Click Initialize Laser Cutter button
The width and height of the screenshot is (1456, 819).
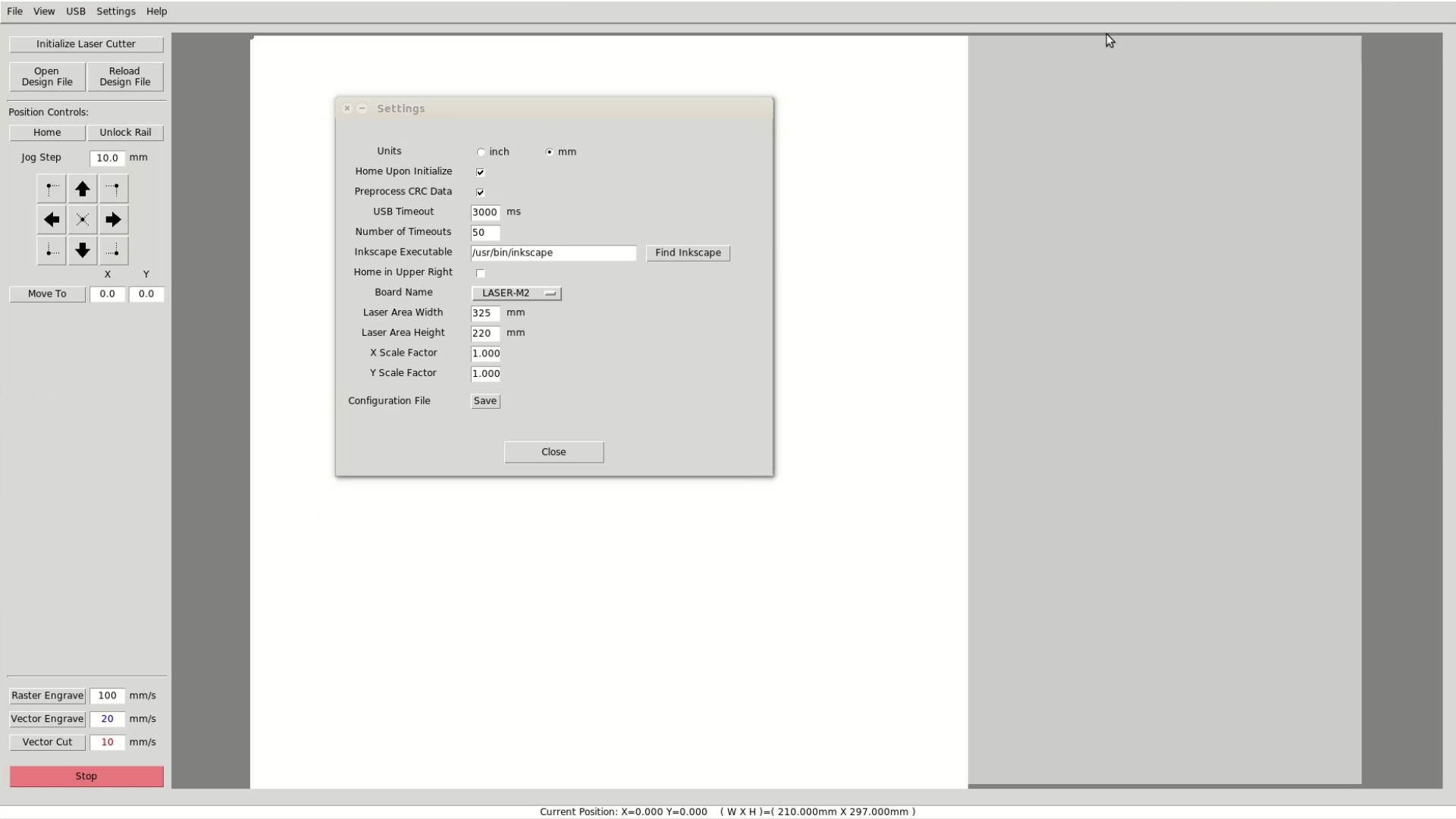pos(86,44)
